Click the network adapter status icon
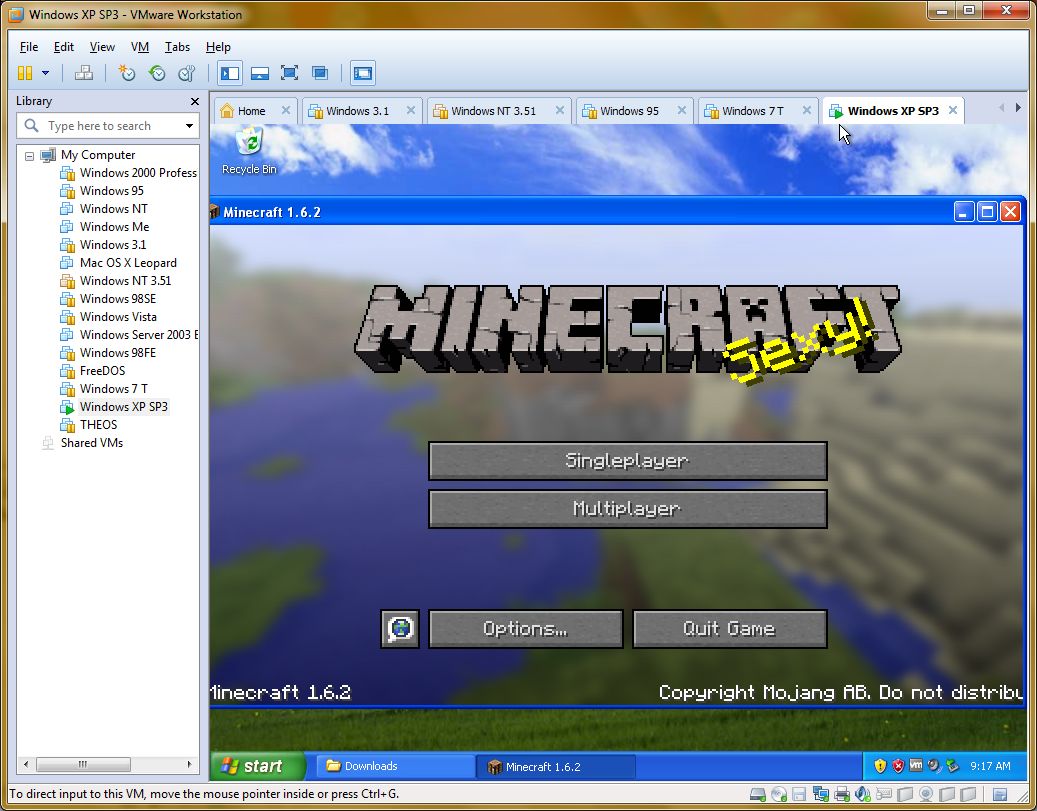 [821, 794]
